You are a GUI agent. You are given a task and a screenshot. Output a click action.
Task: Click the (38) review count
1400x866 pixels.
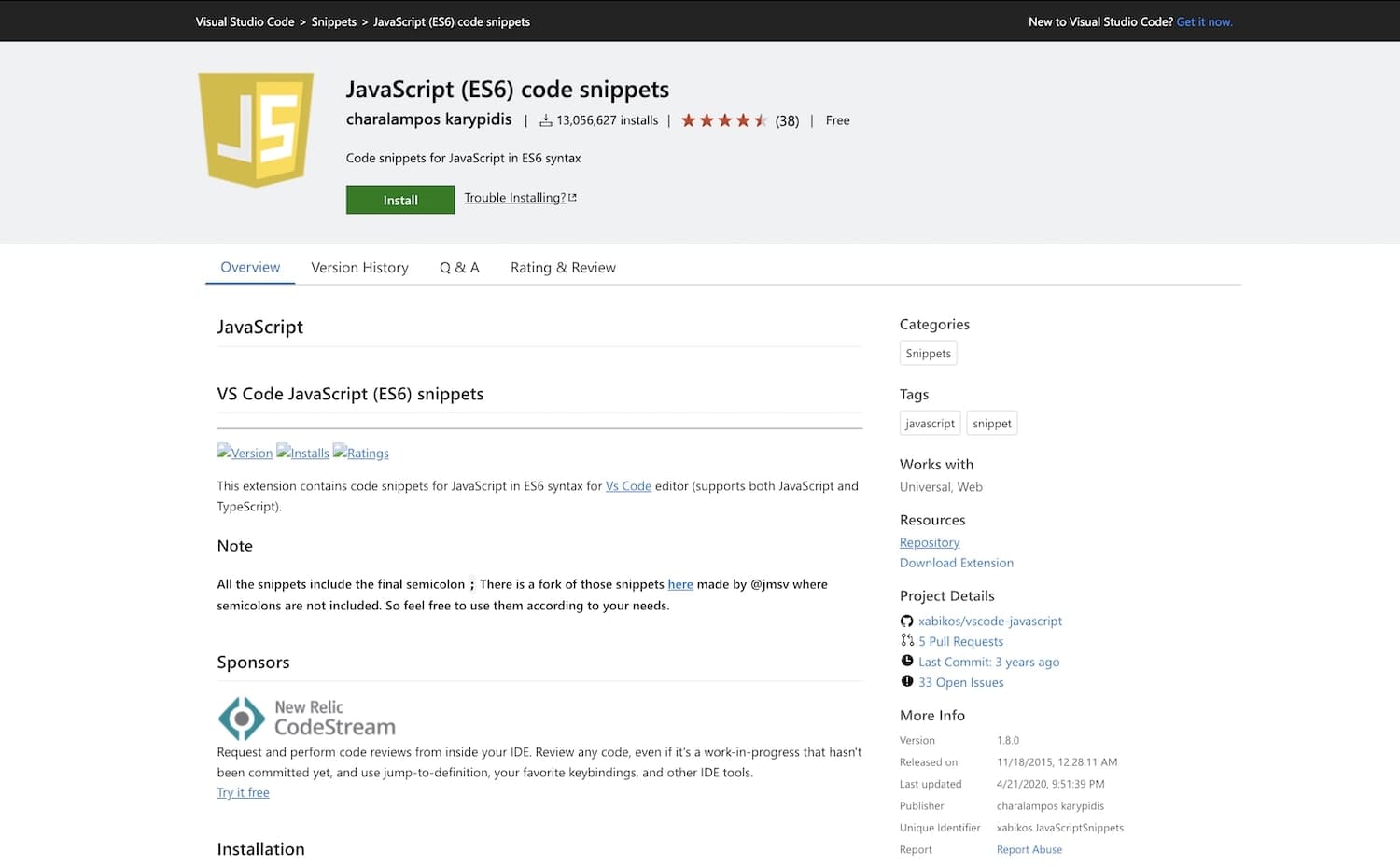[x=787, y=120]
